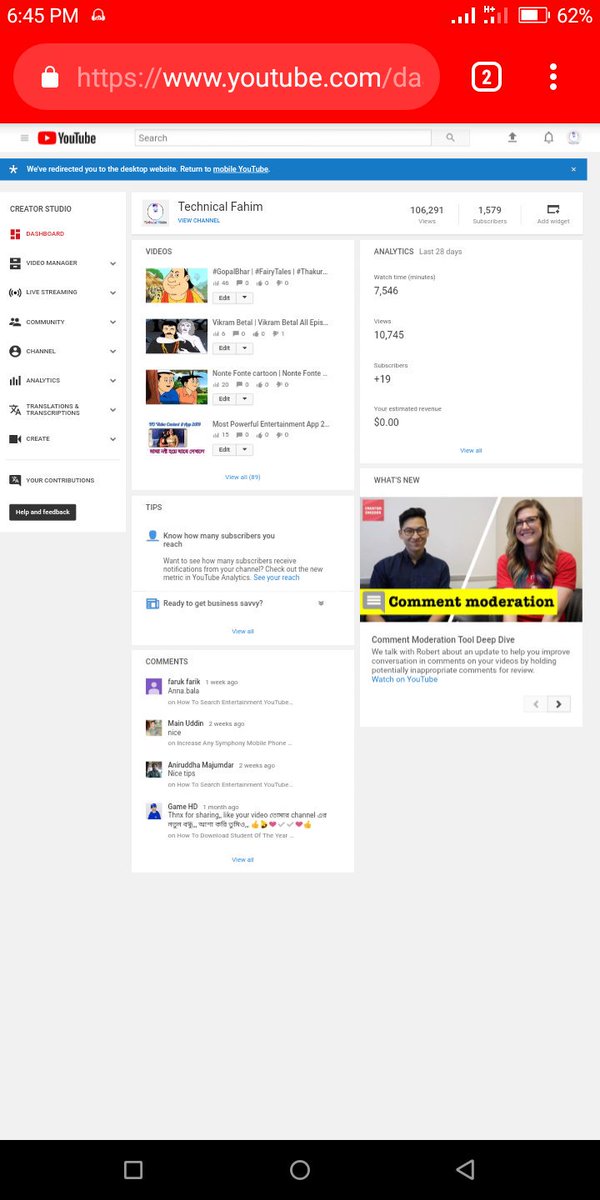
Task: Tap the Android home button
Action: click(300, 1169)
